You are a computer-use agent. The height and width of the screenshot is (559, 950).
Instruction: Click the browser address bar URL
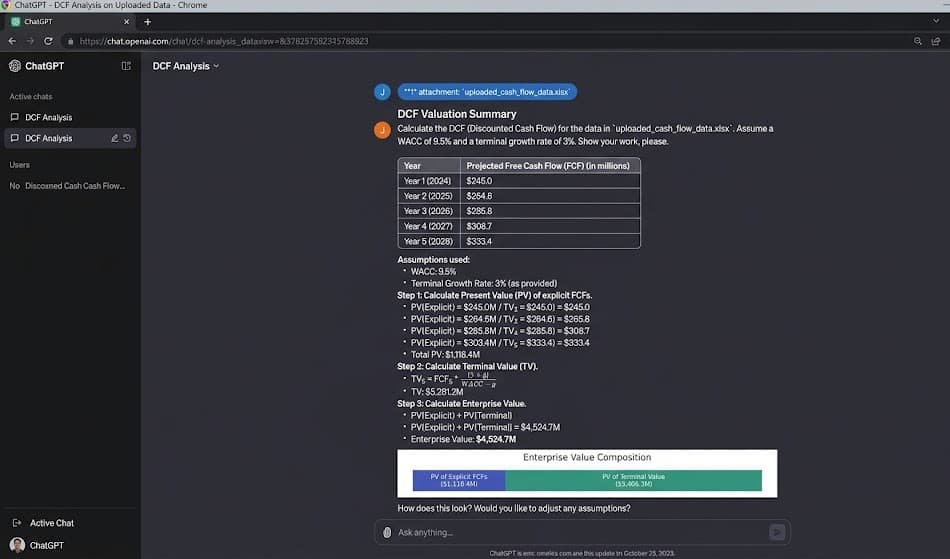click(224, 41)
